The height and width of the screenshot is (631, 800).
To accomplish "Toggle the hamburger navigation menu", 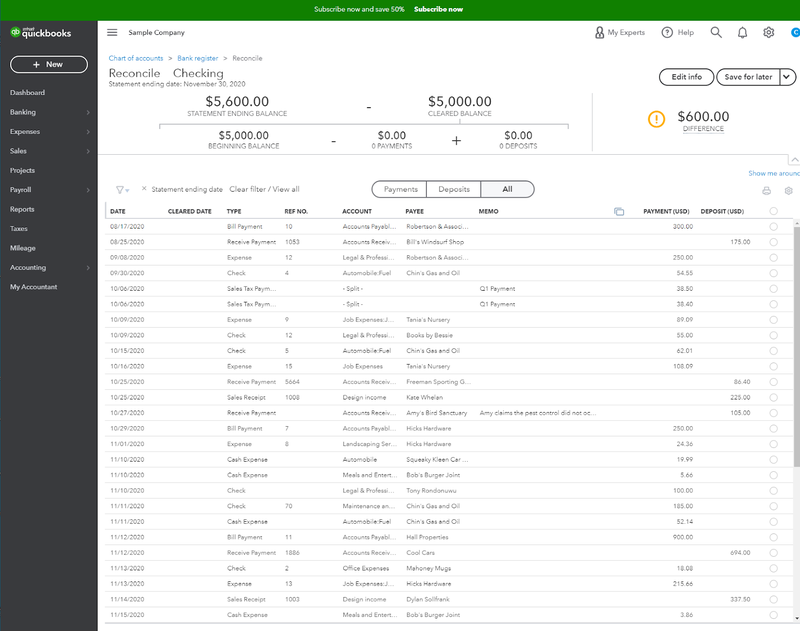I will (112, 32).
